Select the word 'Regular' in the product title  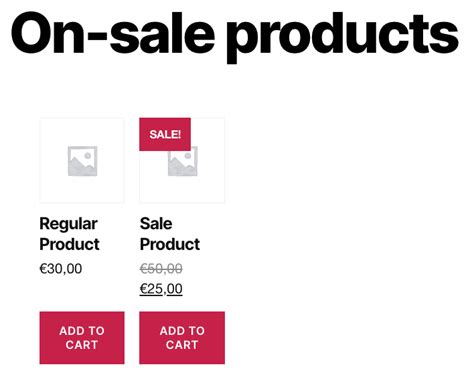[x=69, y=224]
